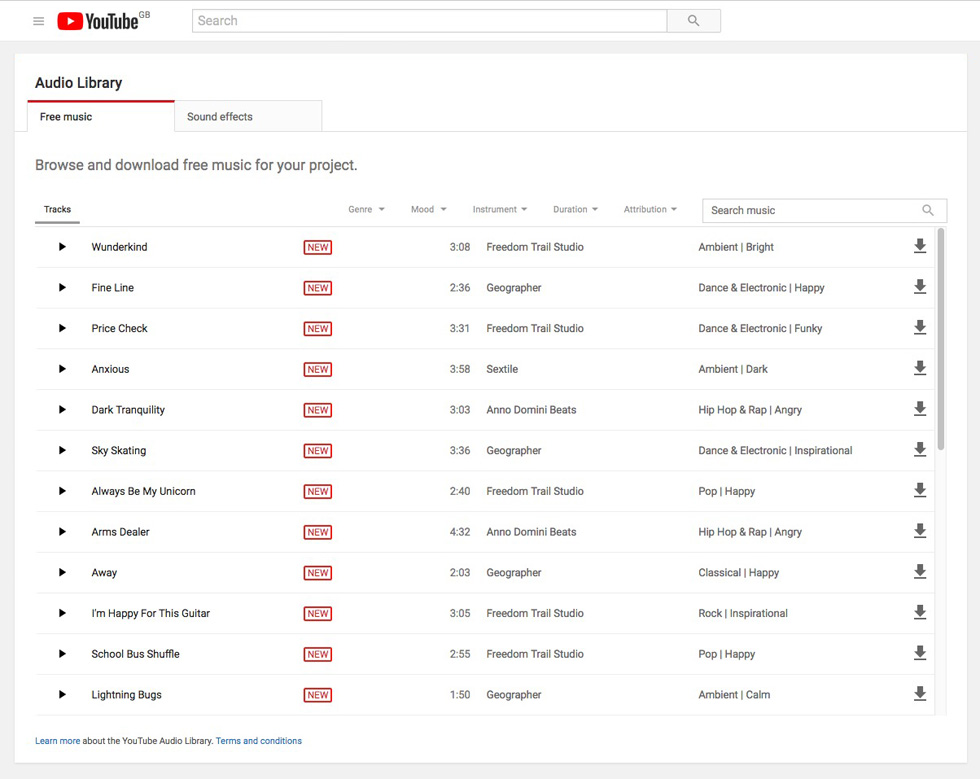The width and height of the screenshot is (980, 779).
Task: Focus the top YouTube Search field
Action: point(429,21)
